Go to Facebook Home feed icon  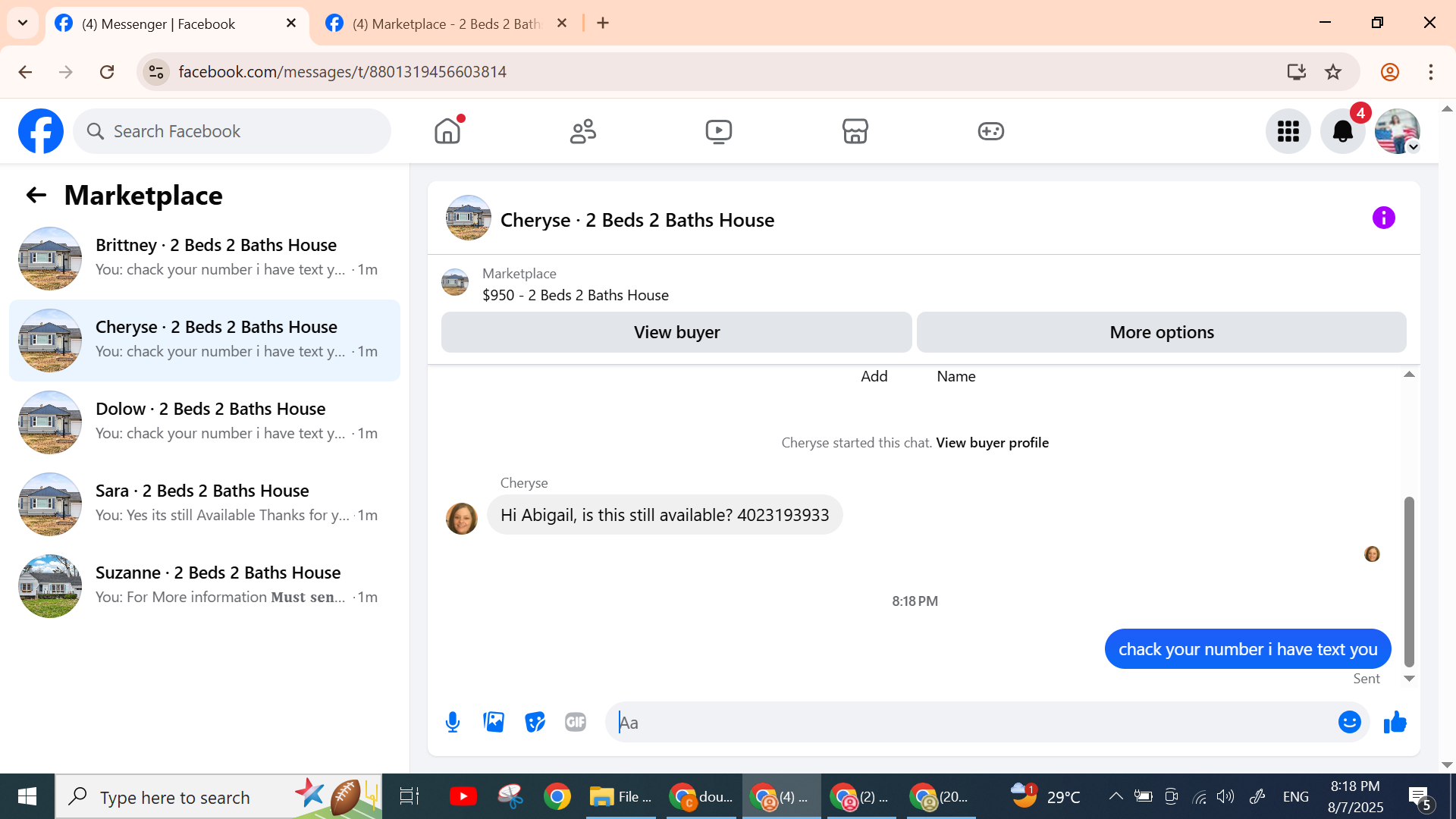point(447,131)
